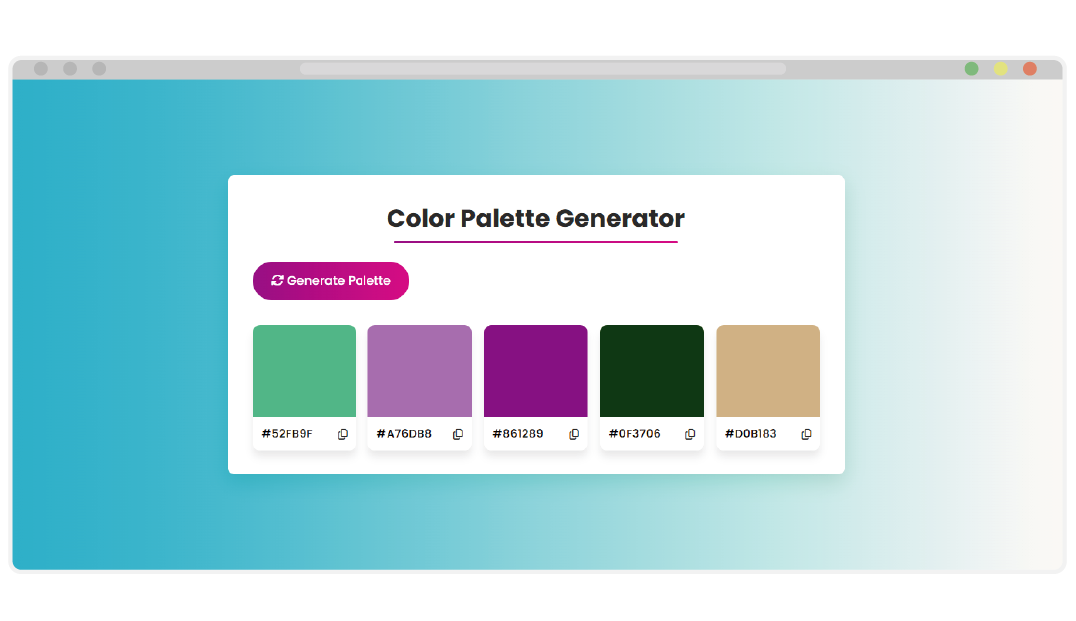Click the #0F3706 hex code text
Image resolution: width=1076 pixels, height=621 pixels.
(x=635, y=434)
